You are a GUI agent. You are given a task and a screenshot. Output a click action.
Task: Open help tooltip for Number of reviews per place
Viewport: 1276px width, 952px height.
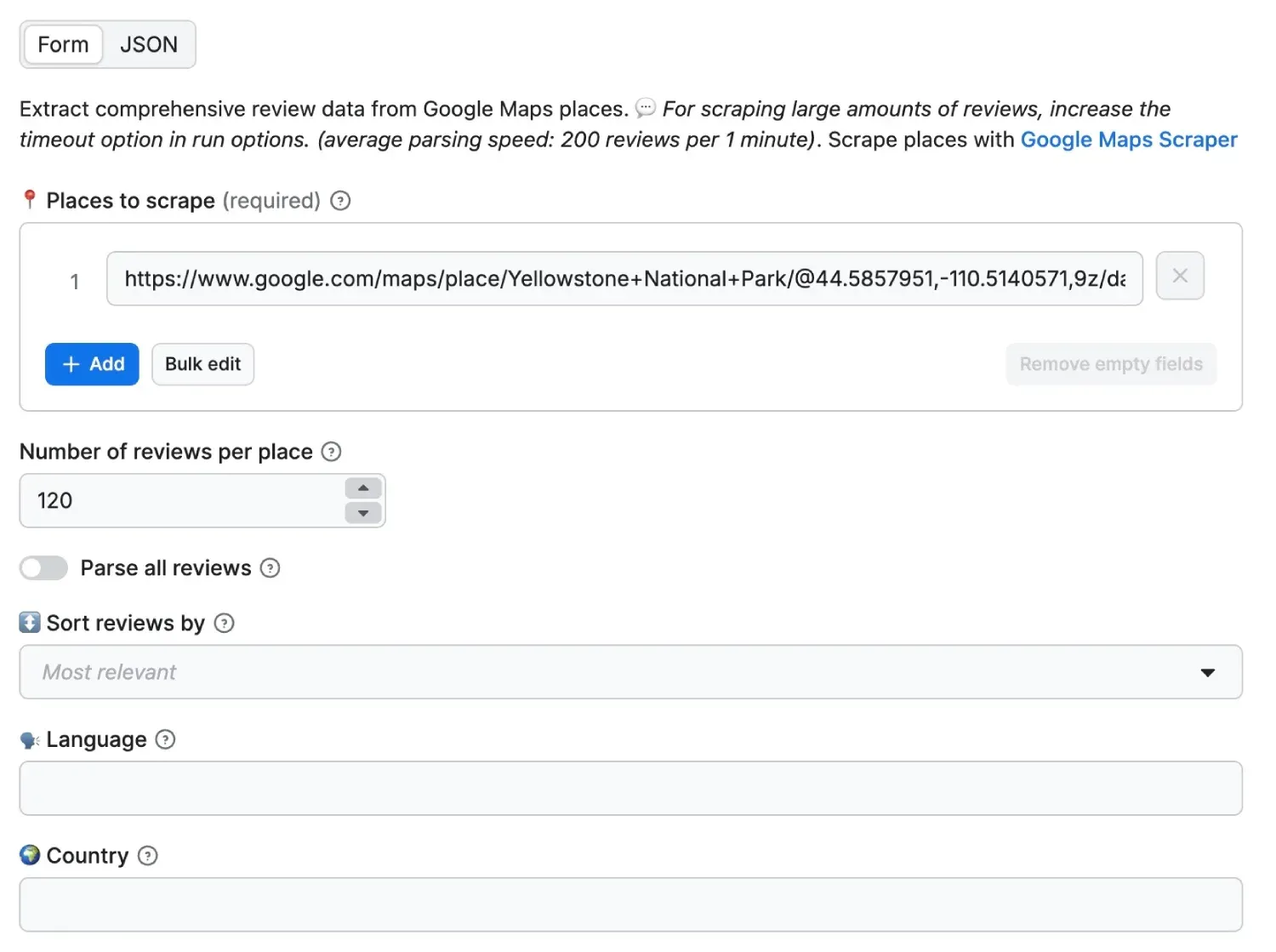(x=332, y=452)
